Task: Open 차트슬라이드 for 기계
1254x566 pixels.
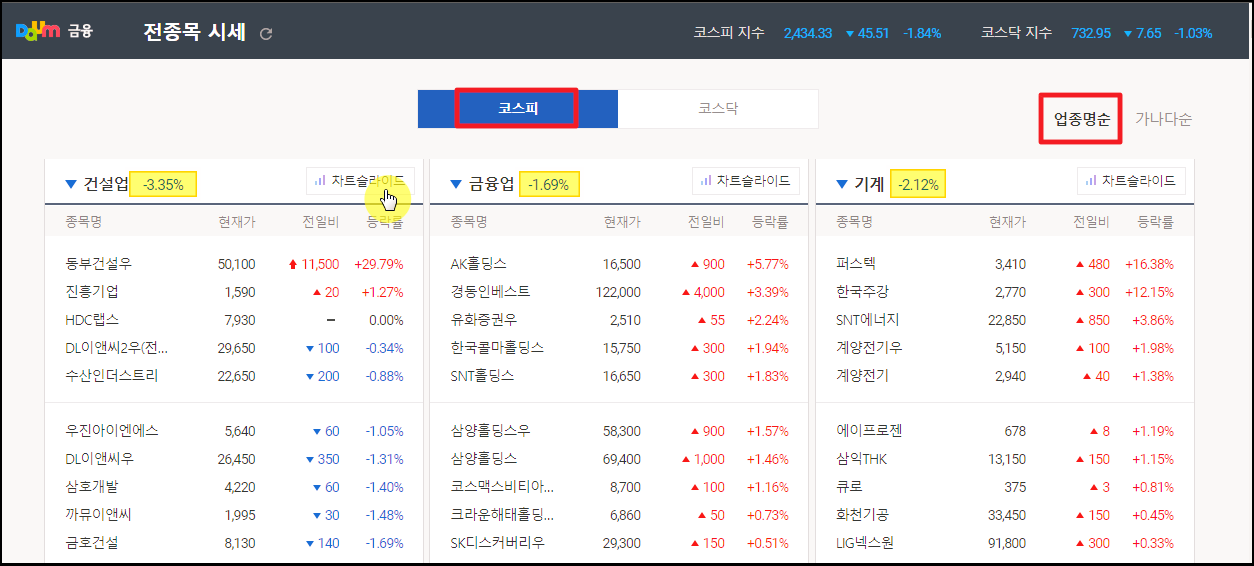Action: coord(1131,181)
